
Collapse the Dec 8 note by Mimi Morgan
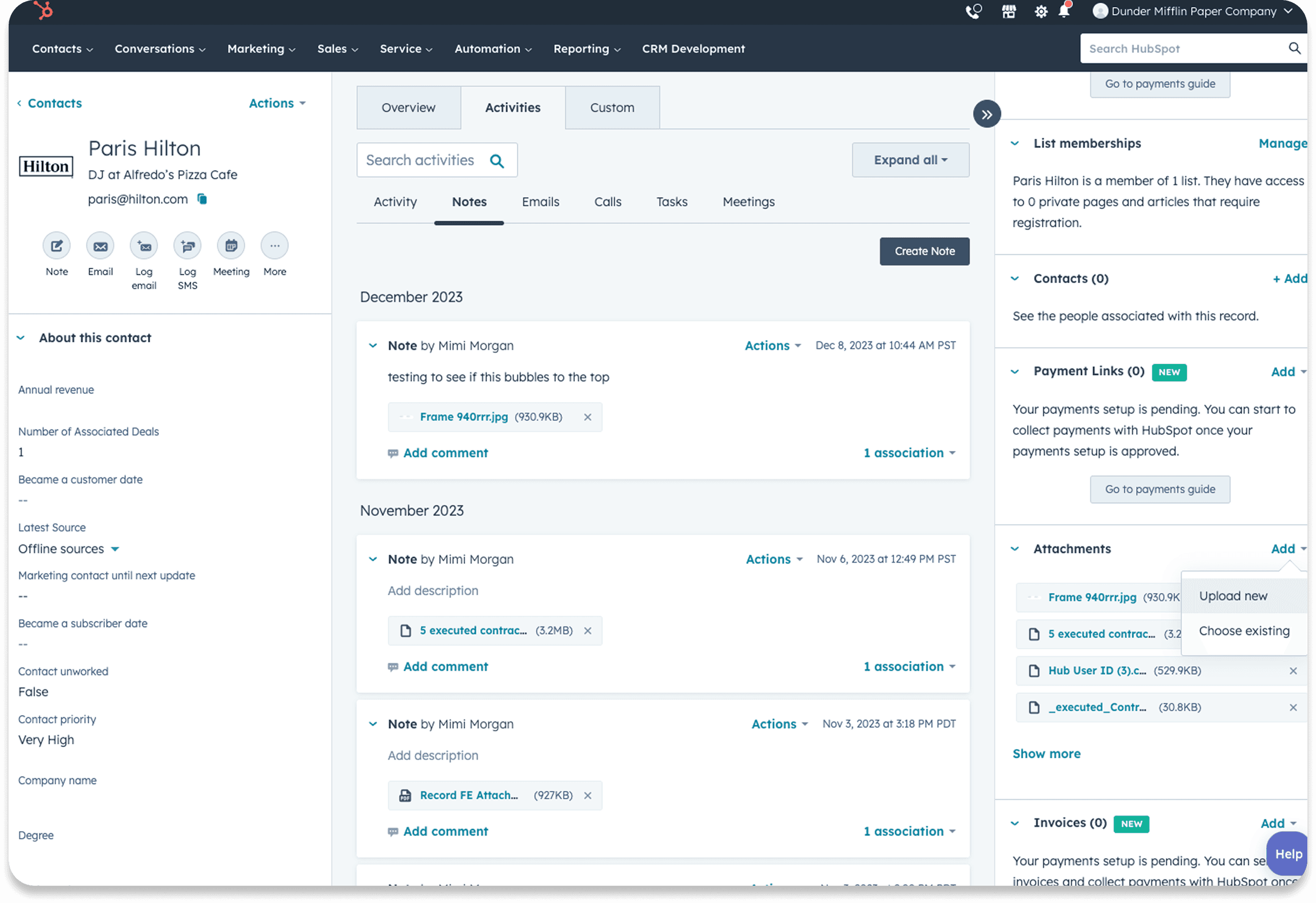[x=373, y=345]
